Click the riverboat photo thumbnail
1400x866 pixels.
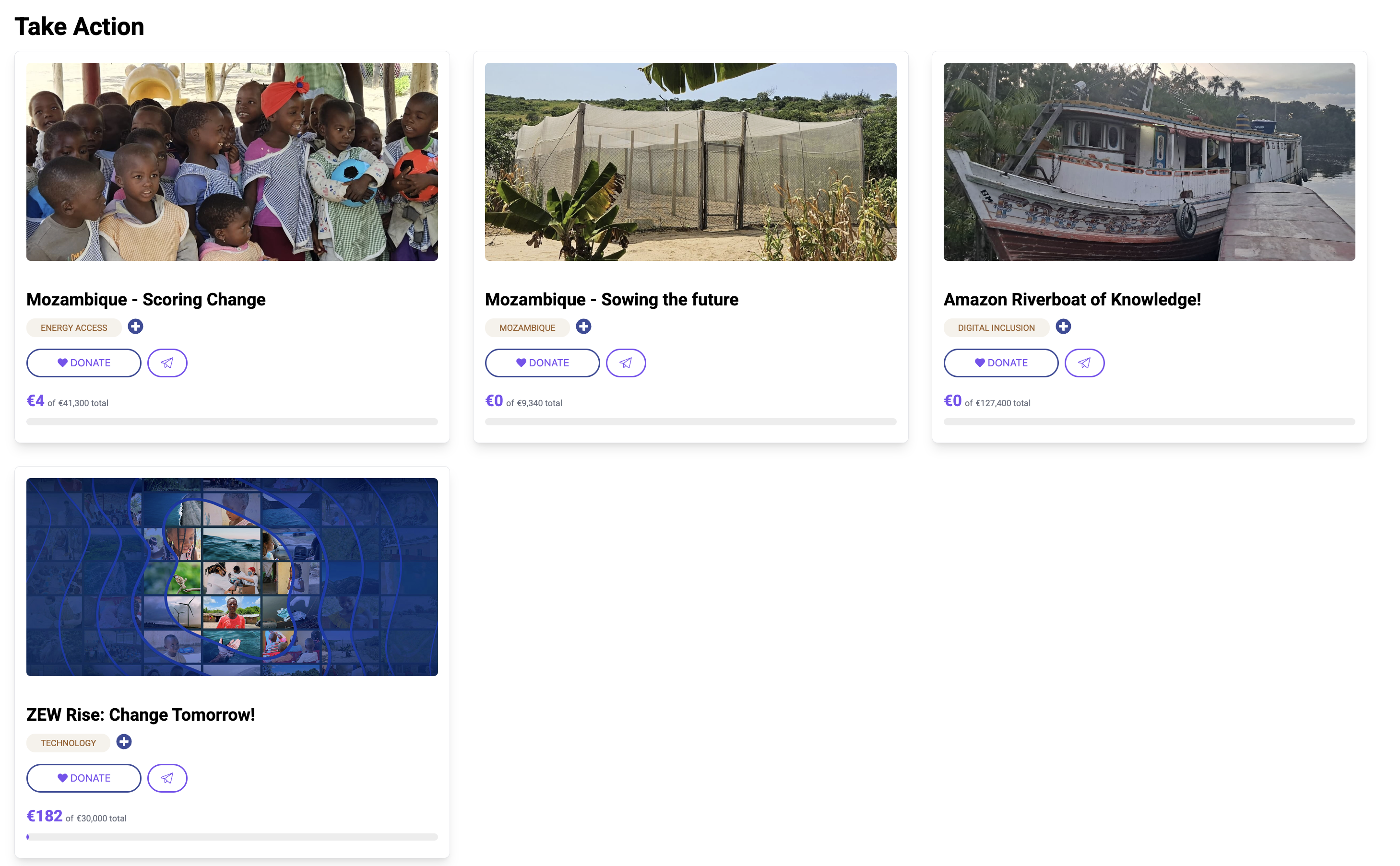pyautogui.click(x=1149, y=162)
